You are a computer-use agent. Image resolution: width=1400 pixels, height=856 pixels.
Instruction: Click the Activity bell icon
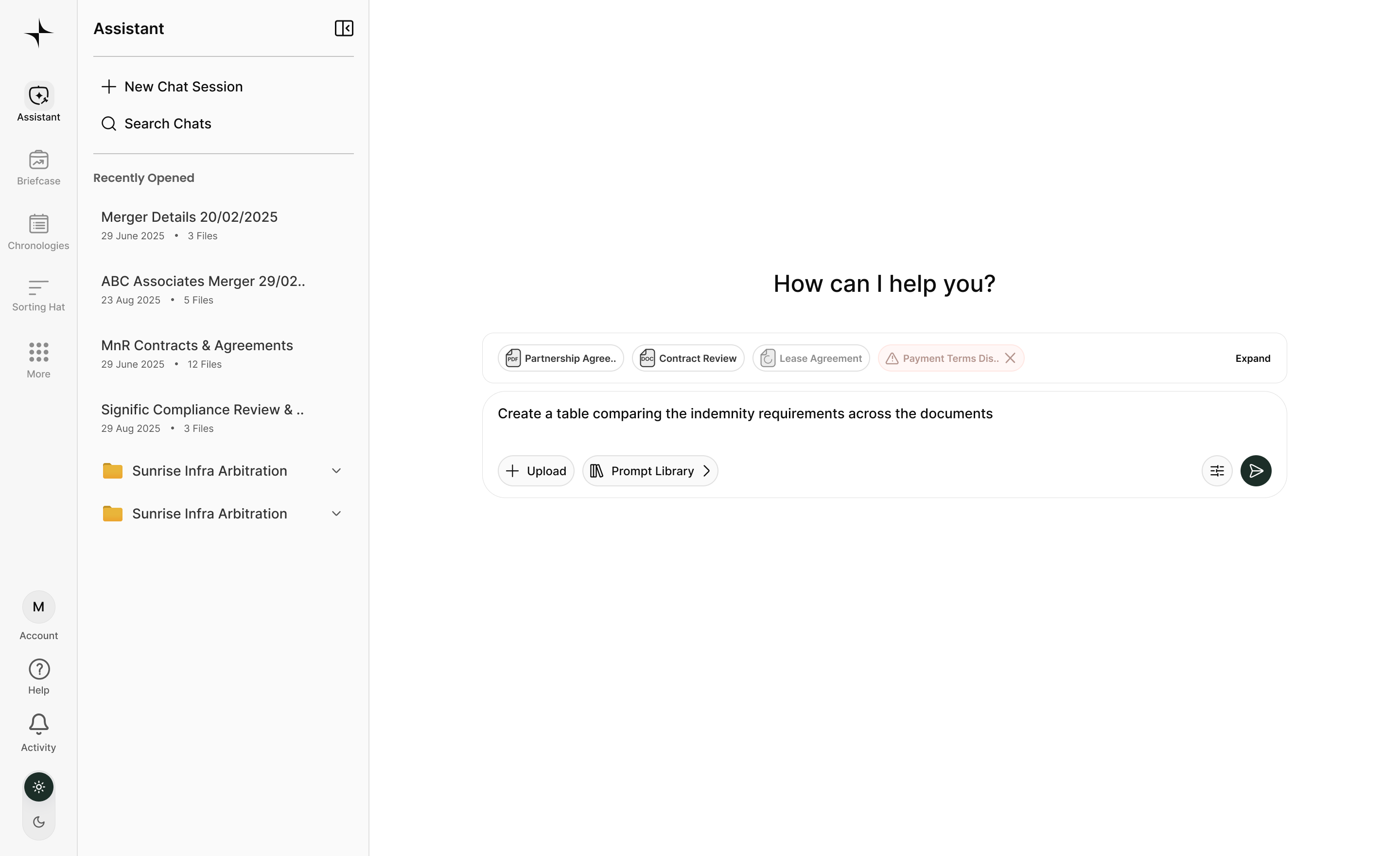pos(38,732)
